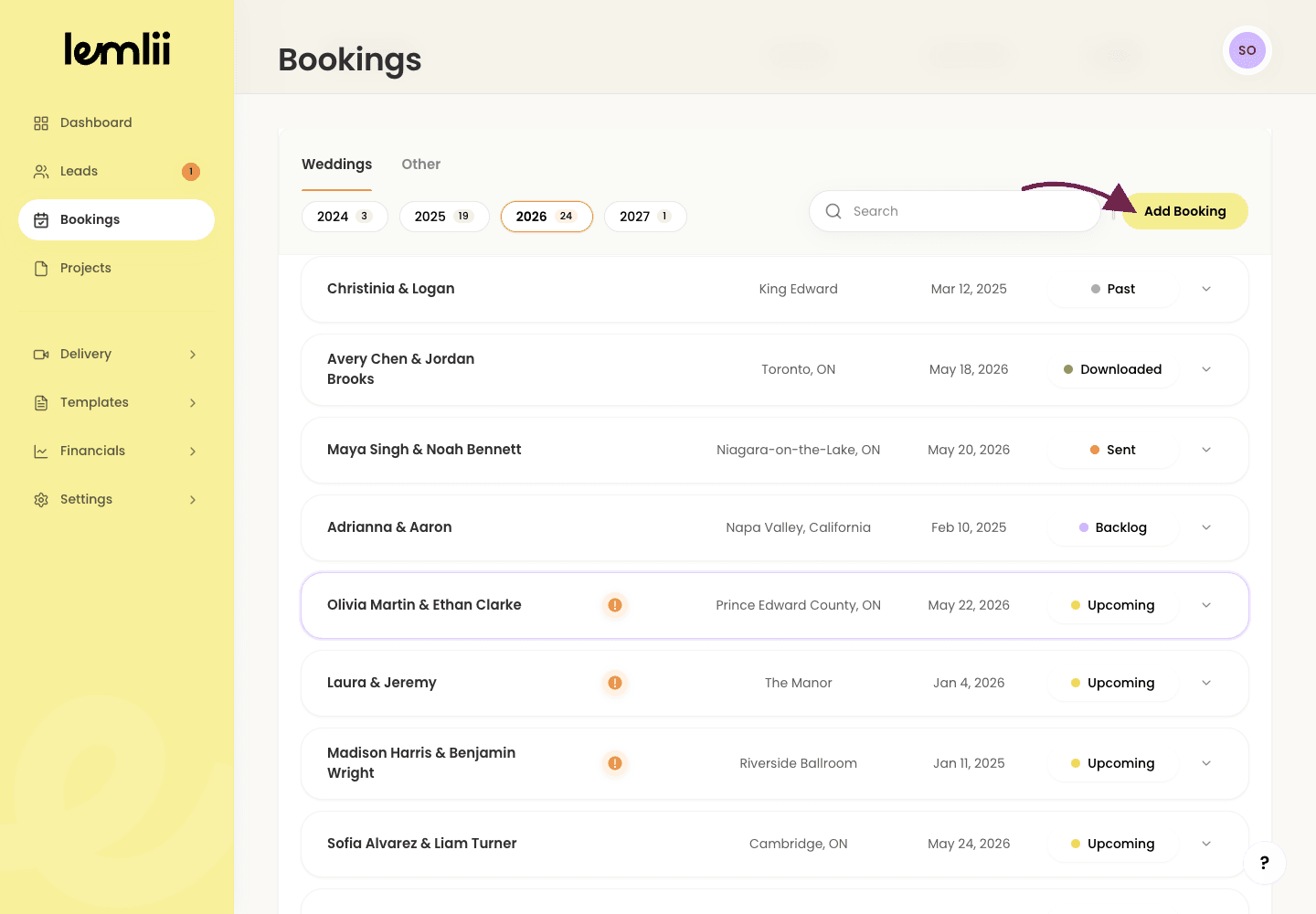
Task: Click the search magnifier icon
Action: tap(833, 211)
